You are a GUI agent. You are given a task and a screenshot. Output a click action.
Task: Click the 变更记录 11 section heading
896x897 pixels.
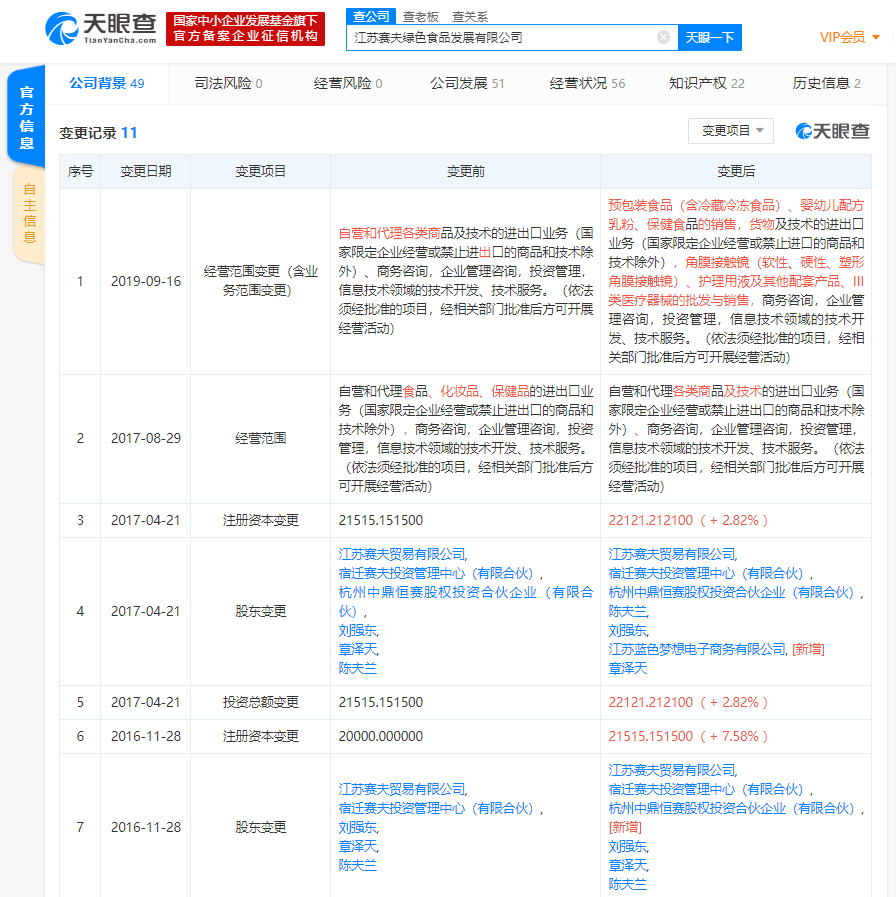pyautogui.click(x=98, y=133)
